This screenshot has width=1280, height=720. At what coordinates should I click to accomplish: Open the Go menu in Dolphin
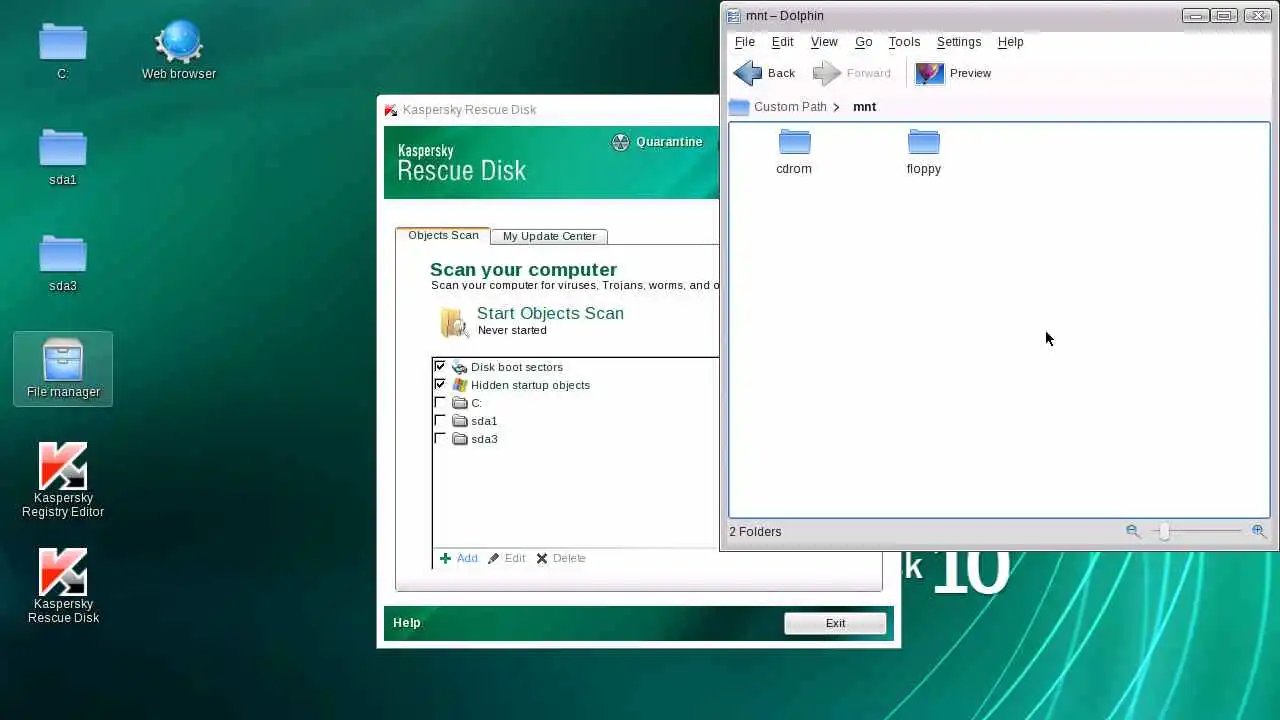864,42
